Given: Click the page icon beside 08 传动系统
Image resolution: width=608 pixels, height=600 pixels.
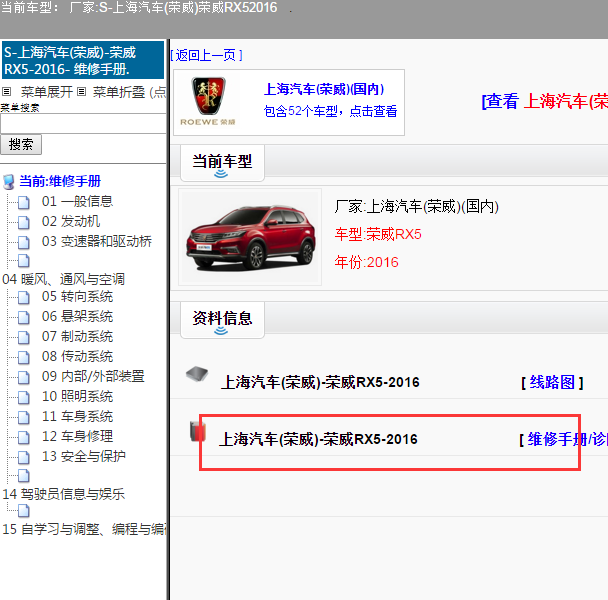Looking at the screenshot, I should pos(24,358).
